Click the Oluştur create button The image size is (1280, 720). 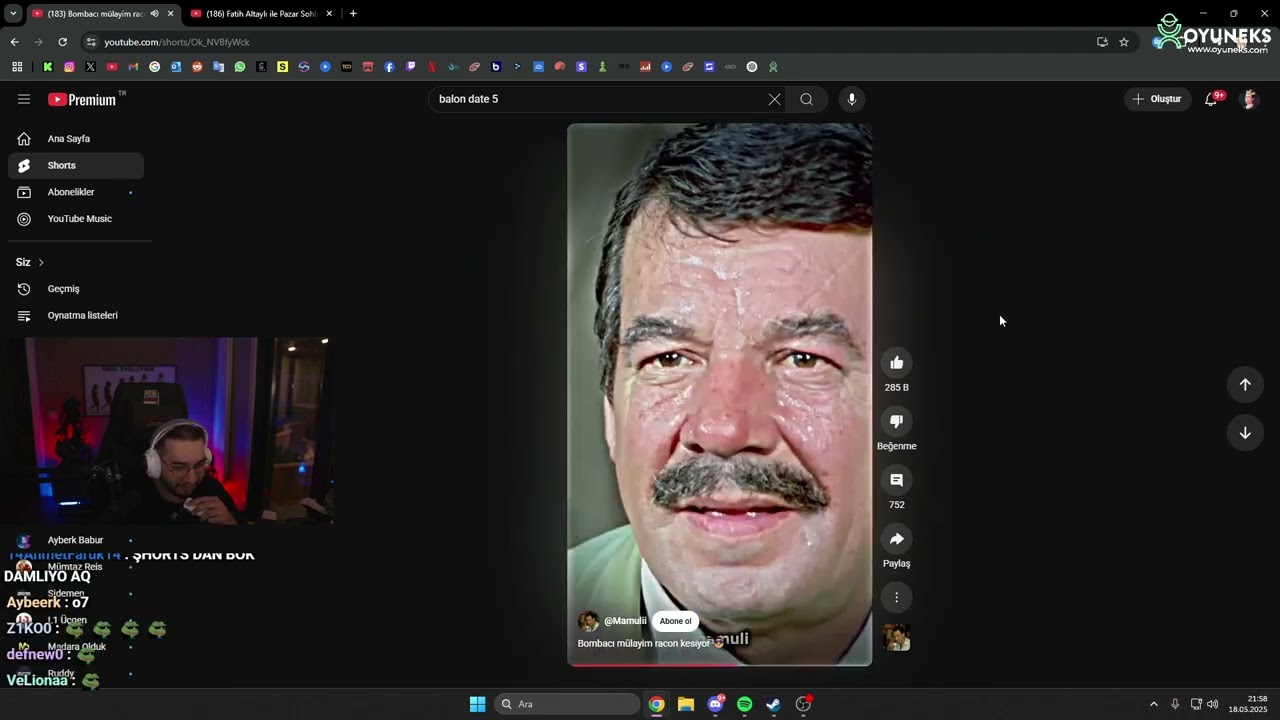tap(1158, 99)
